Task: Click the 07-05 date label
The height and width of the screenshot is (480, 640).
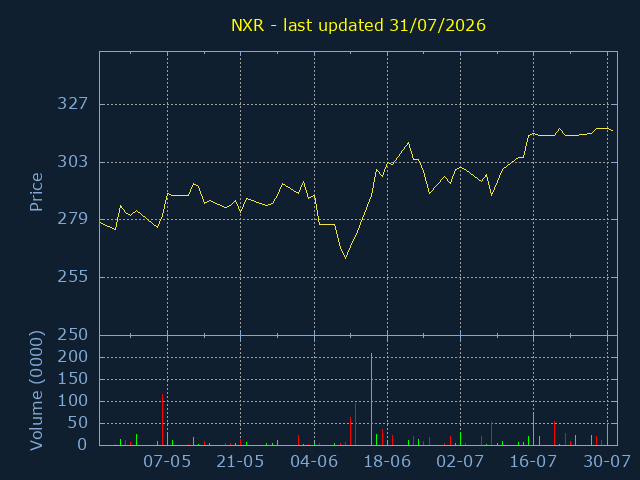Action: pos(167,462)
